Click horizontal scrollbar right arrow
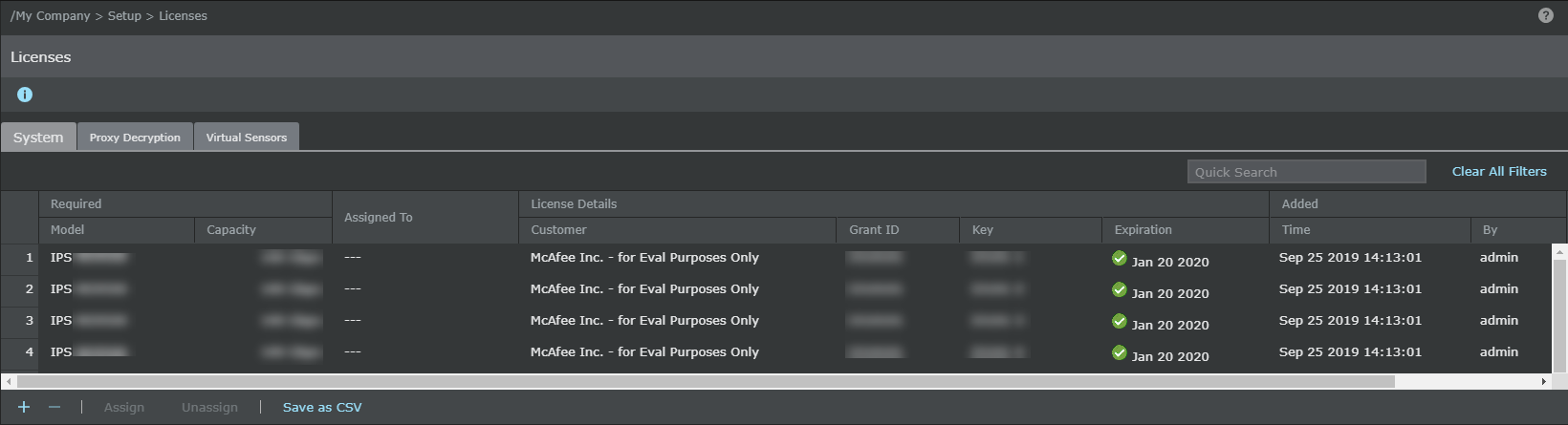The width and height of the screenshot is (1568, 425). (1543, 381)
